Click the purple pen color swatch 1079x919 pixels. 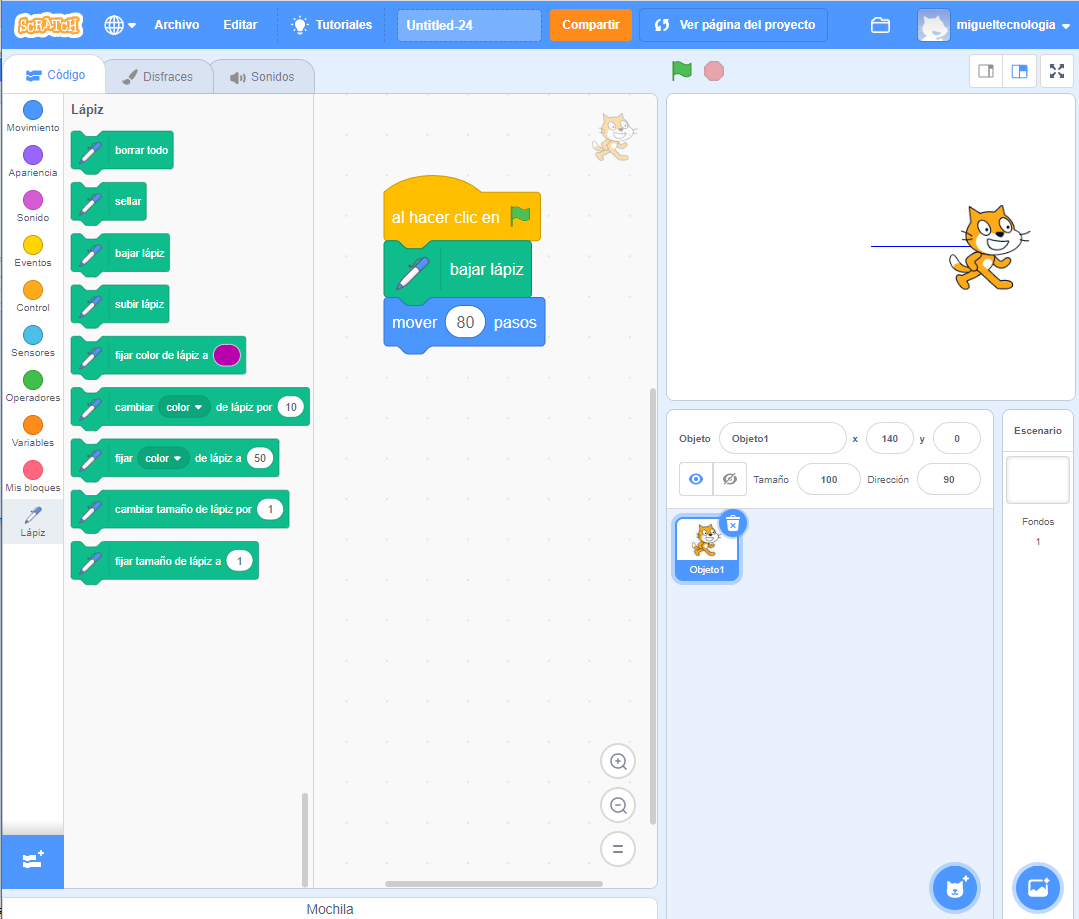227,355
